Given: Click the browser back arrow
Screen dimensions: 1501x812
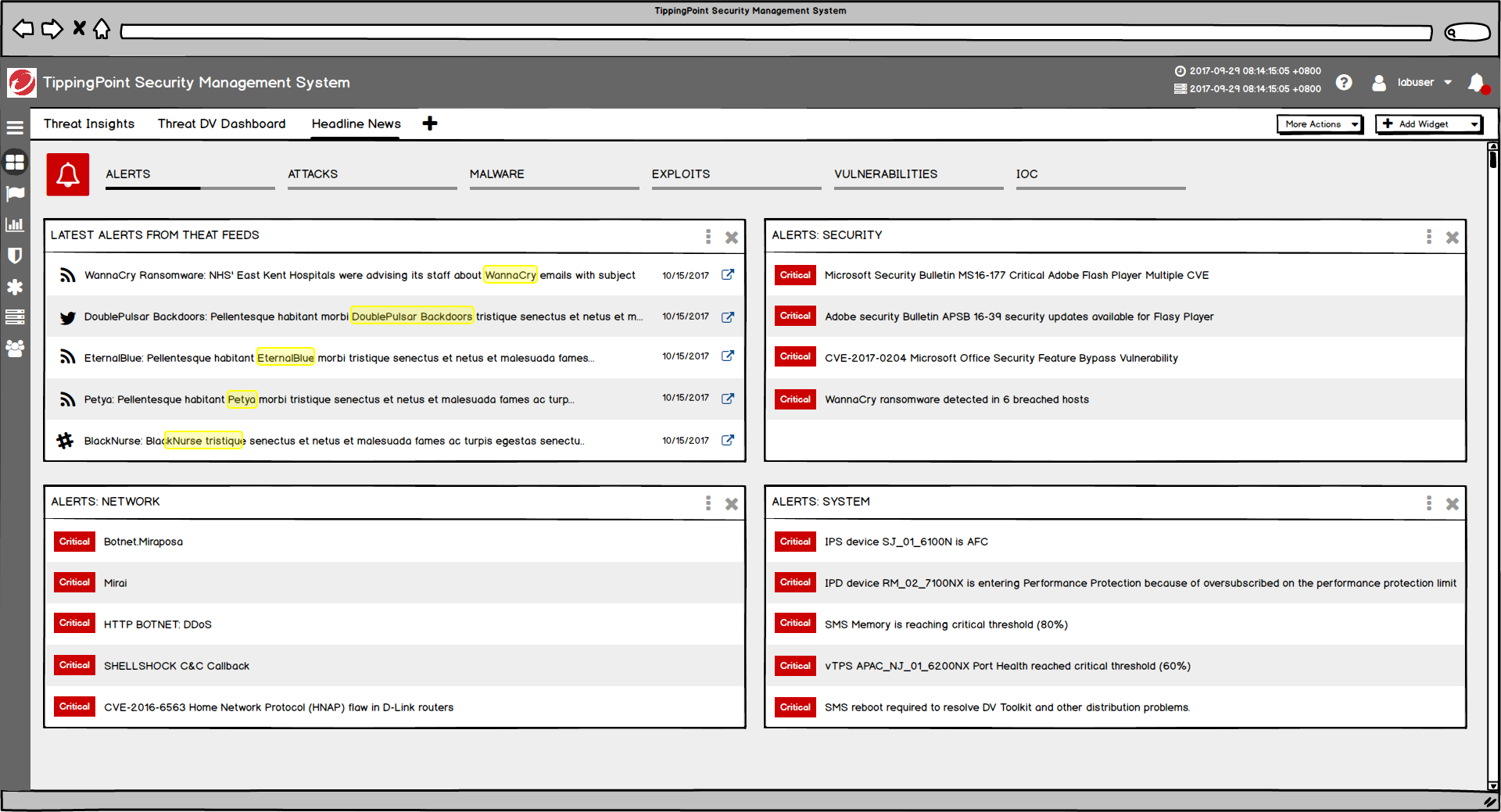Looking at the screenshot, I should click(x=23, y=30).
